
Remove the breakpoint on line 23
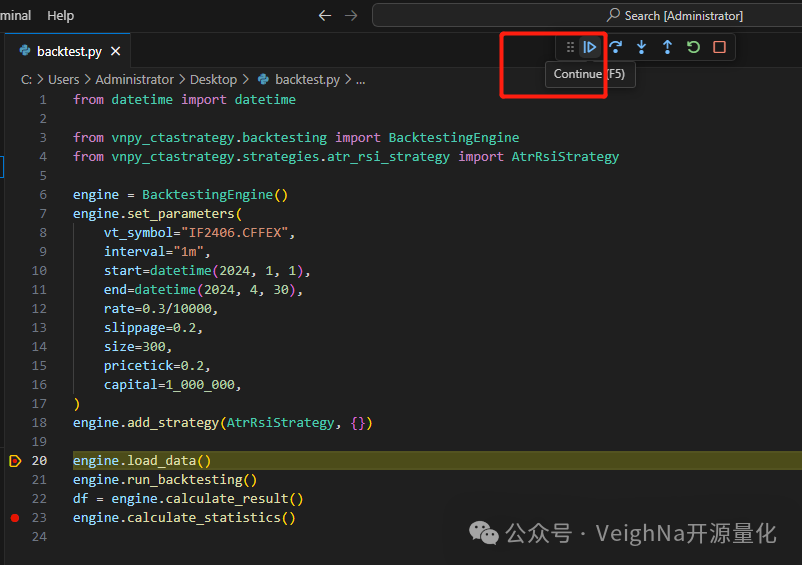click(14, 518)
